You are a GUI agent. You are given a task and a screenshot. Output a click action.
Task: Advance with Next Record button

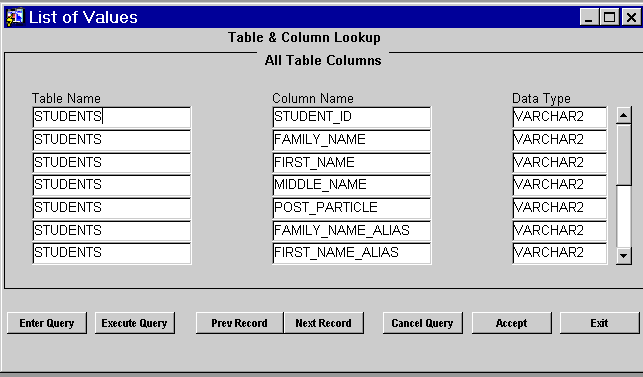(x=324, y=323)
